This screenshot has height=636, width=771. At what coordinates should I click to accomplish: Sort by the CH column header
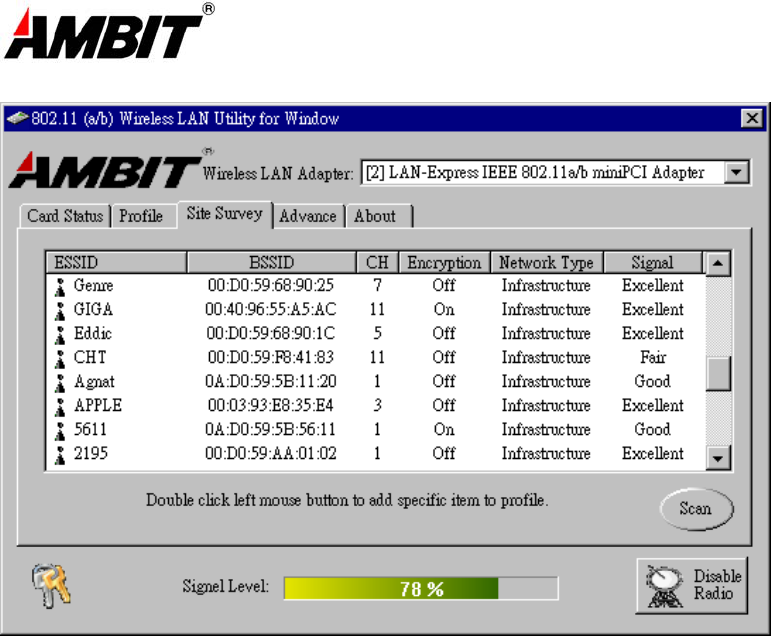coord(377,262)
